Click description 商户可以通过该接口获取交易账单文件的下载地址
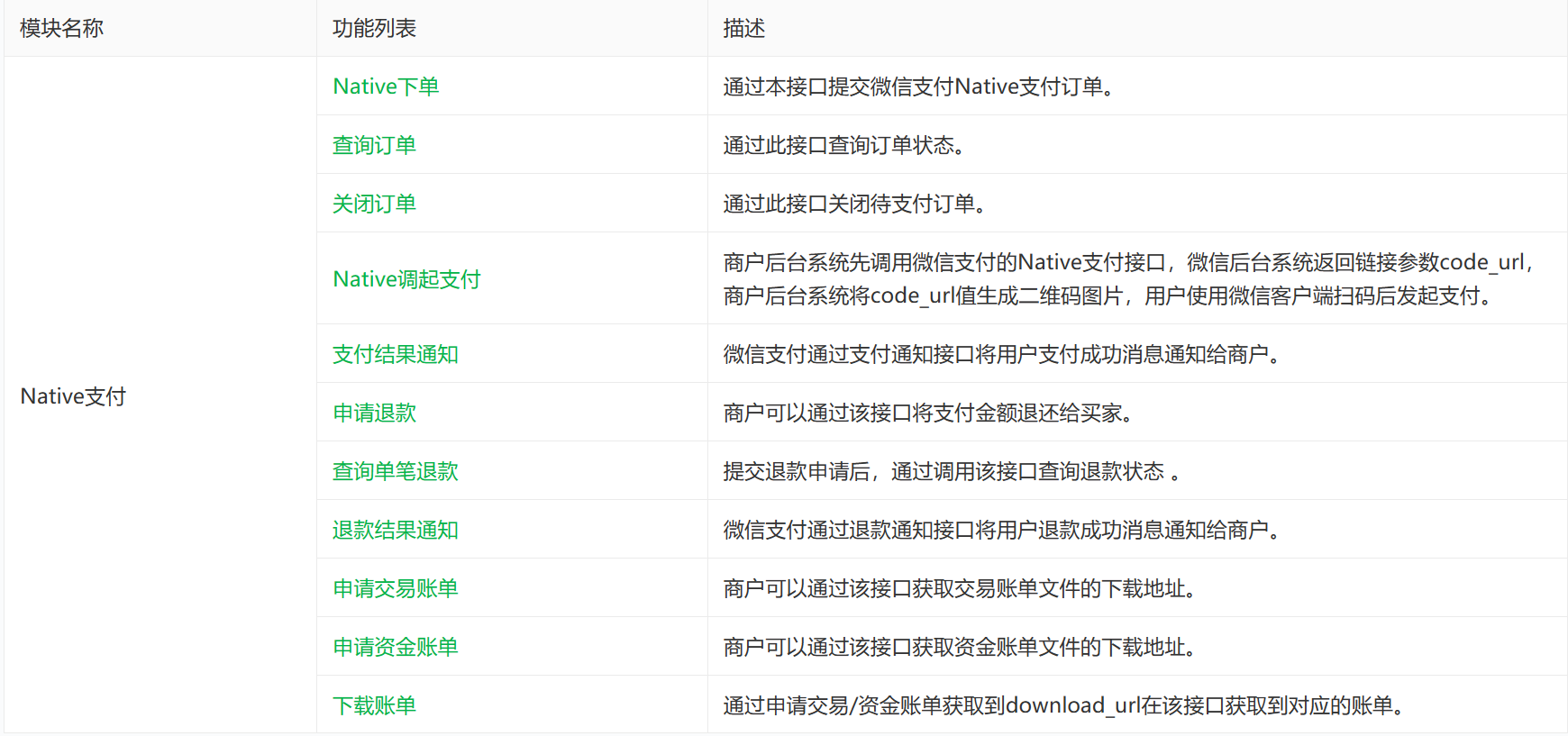 click(x=960, y=588)
